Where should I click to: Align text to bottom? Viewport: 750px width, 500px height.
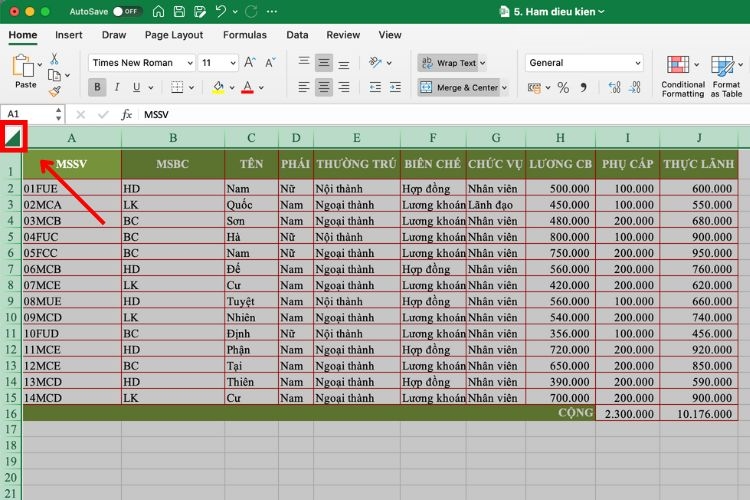(343, 64)
